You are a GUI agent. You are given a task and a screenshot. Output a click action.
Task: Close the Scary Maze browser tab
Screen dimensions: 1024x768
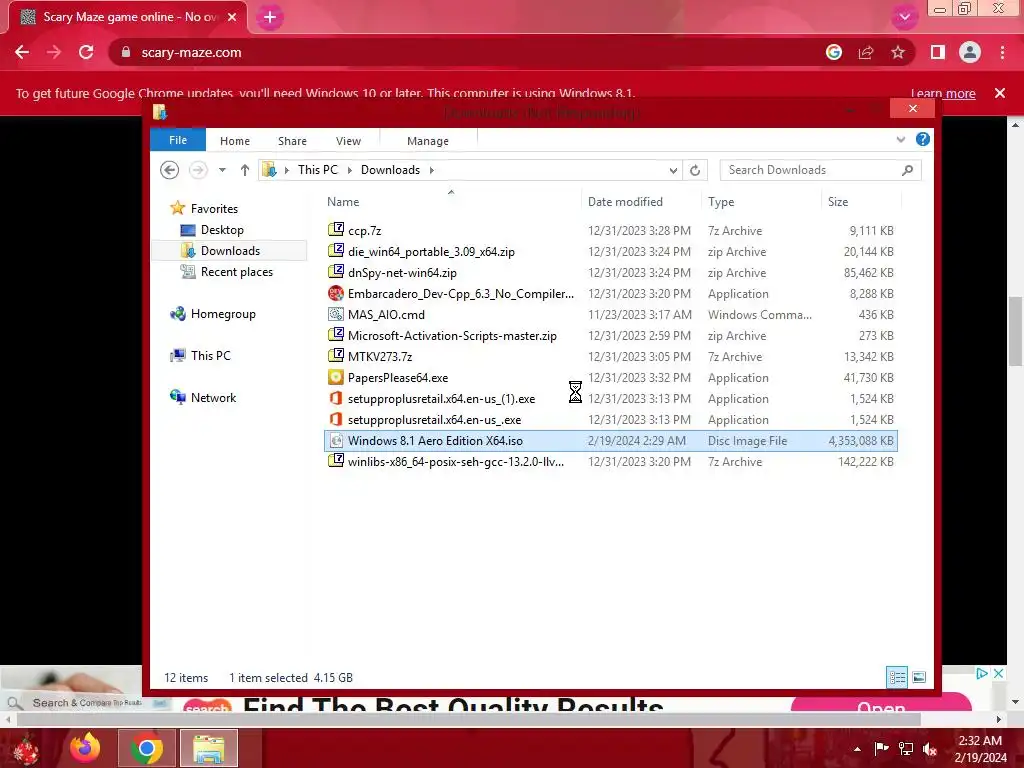point(232,17)
